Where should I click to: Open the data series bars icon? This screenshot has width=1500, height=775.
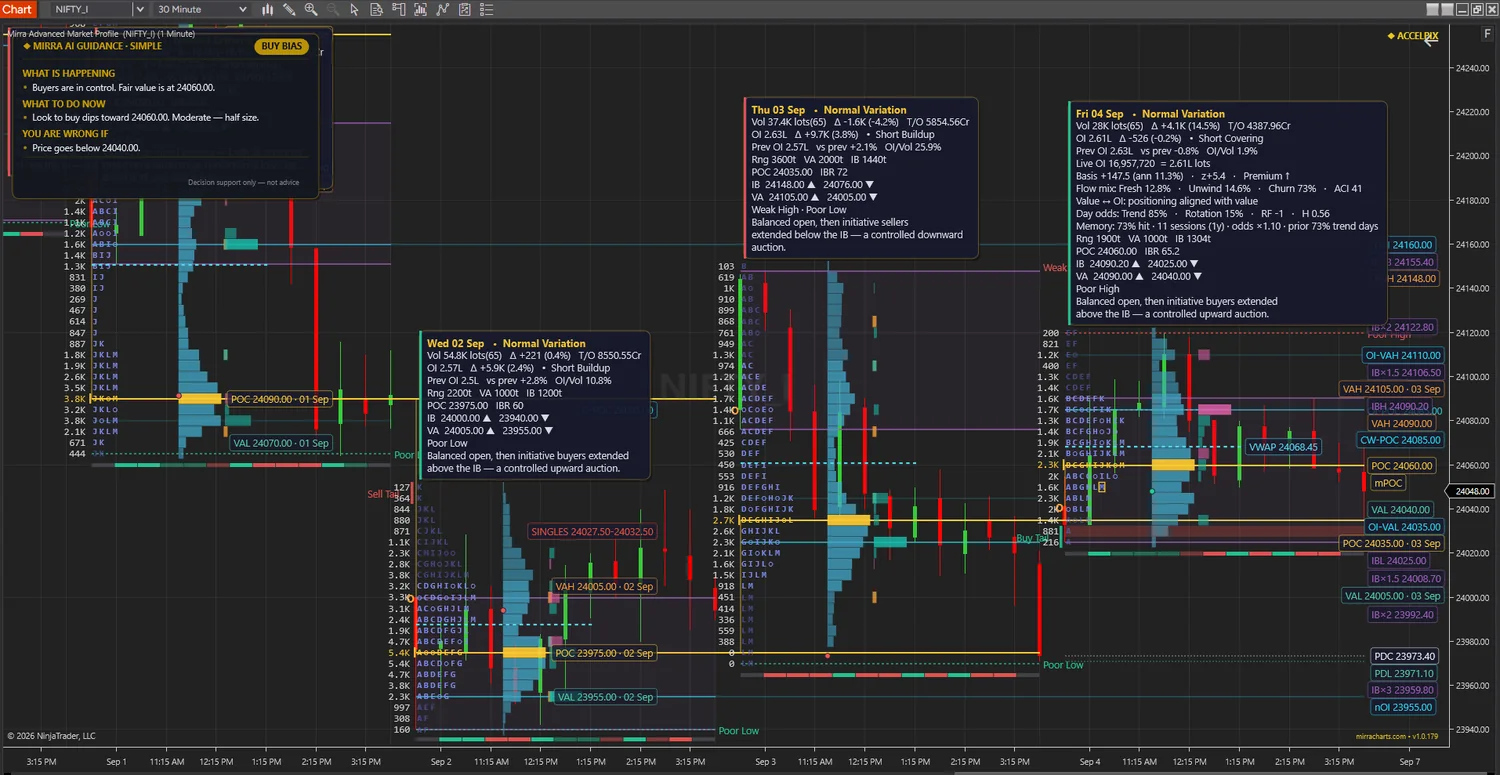tap(420, 9)
